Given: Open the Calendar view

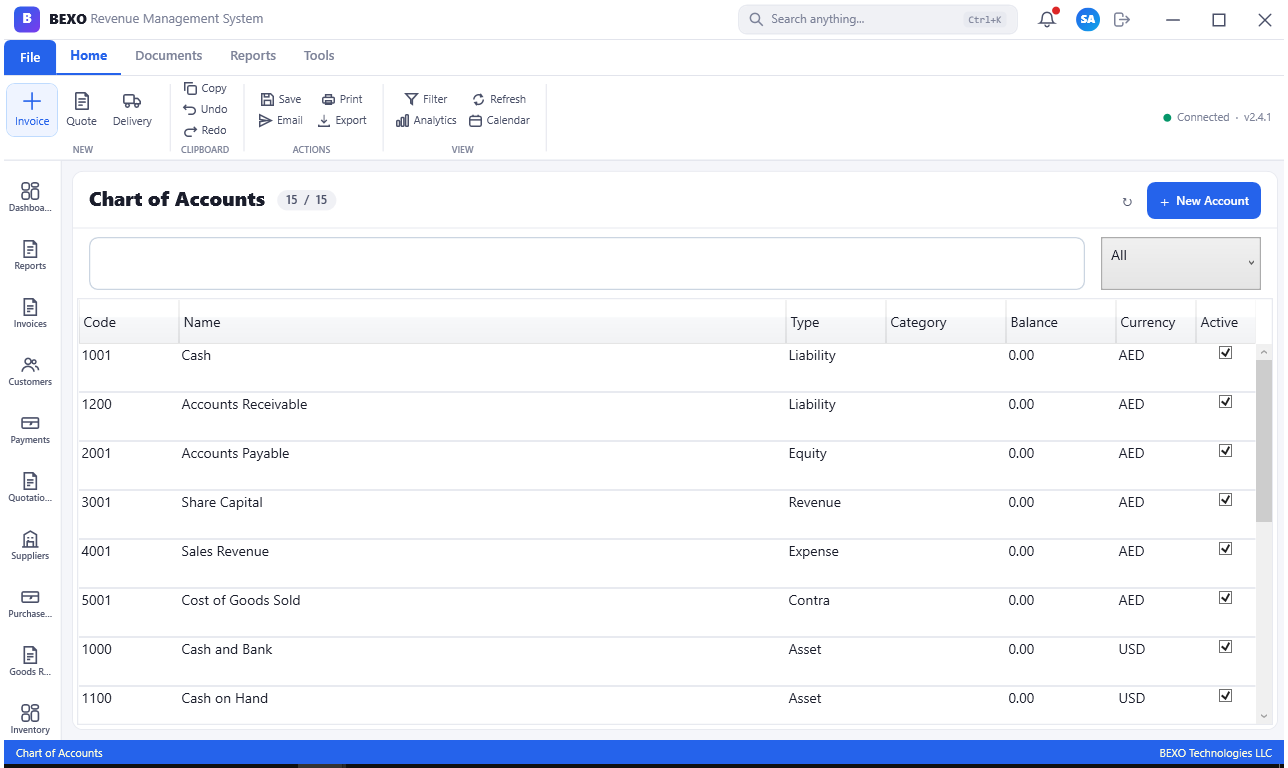Looking at the screenshot, I should click(499, 120).
